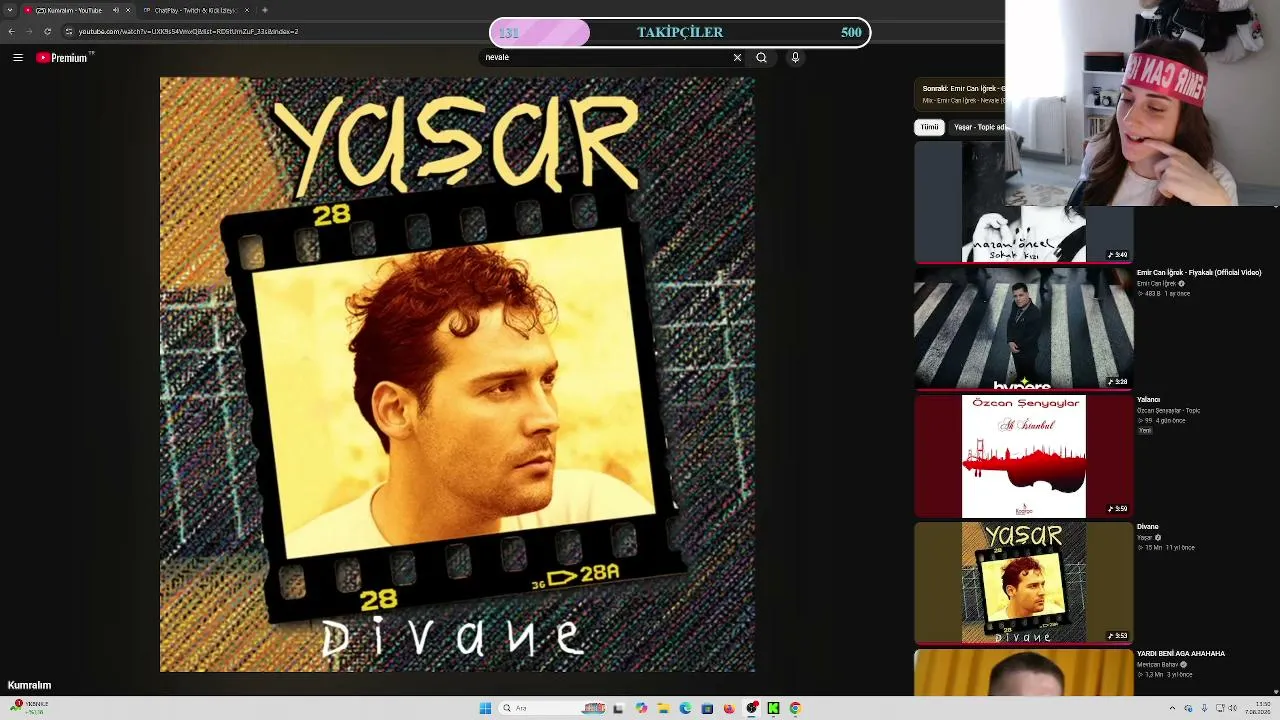Open the YARDI BENİ AGA video thumbnail

click(1023, 672)
